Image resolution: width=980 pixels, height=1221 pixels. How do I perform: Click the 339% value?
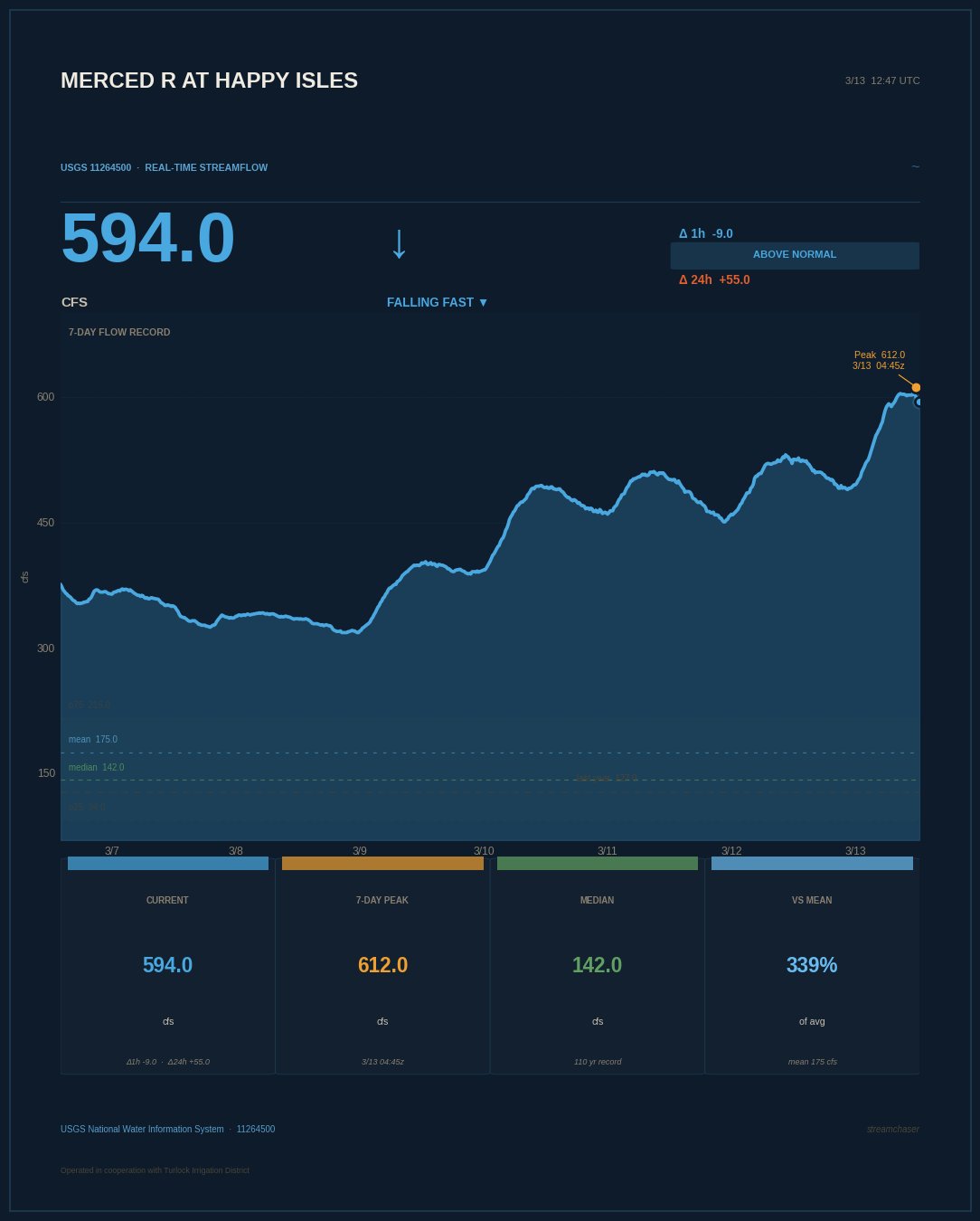pyautogui.click(x=812, y=965)
